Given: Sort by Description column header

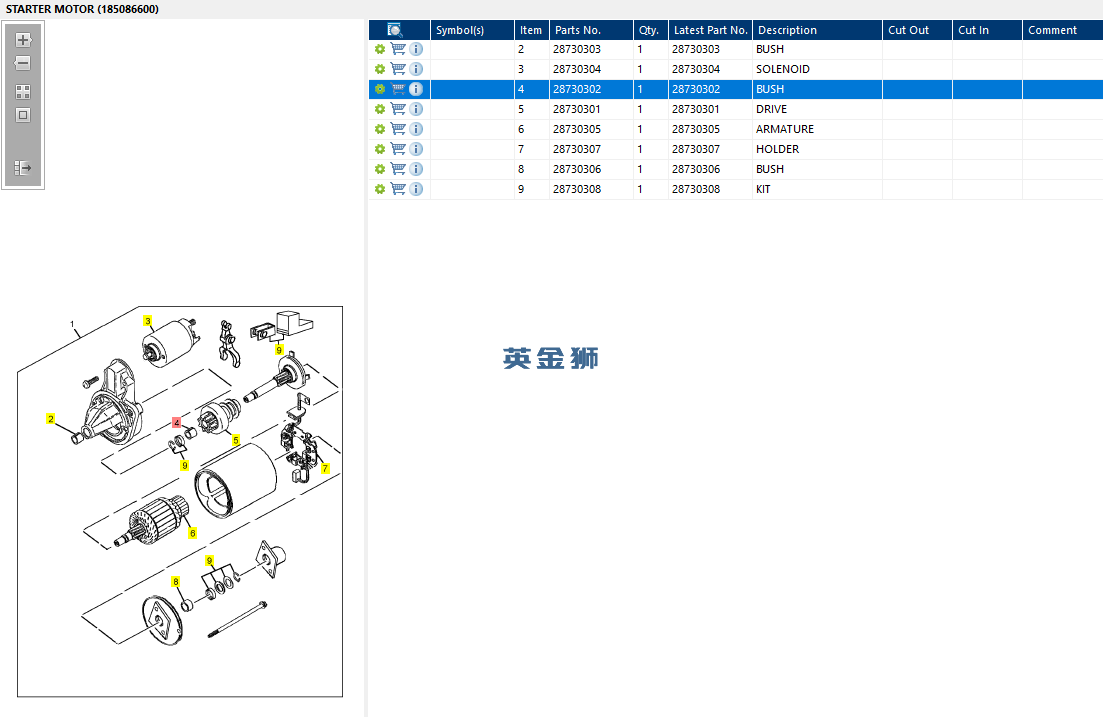Looking at the screenshot, I should 817,30.
